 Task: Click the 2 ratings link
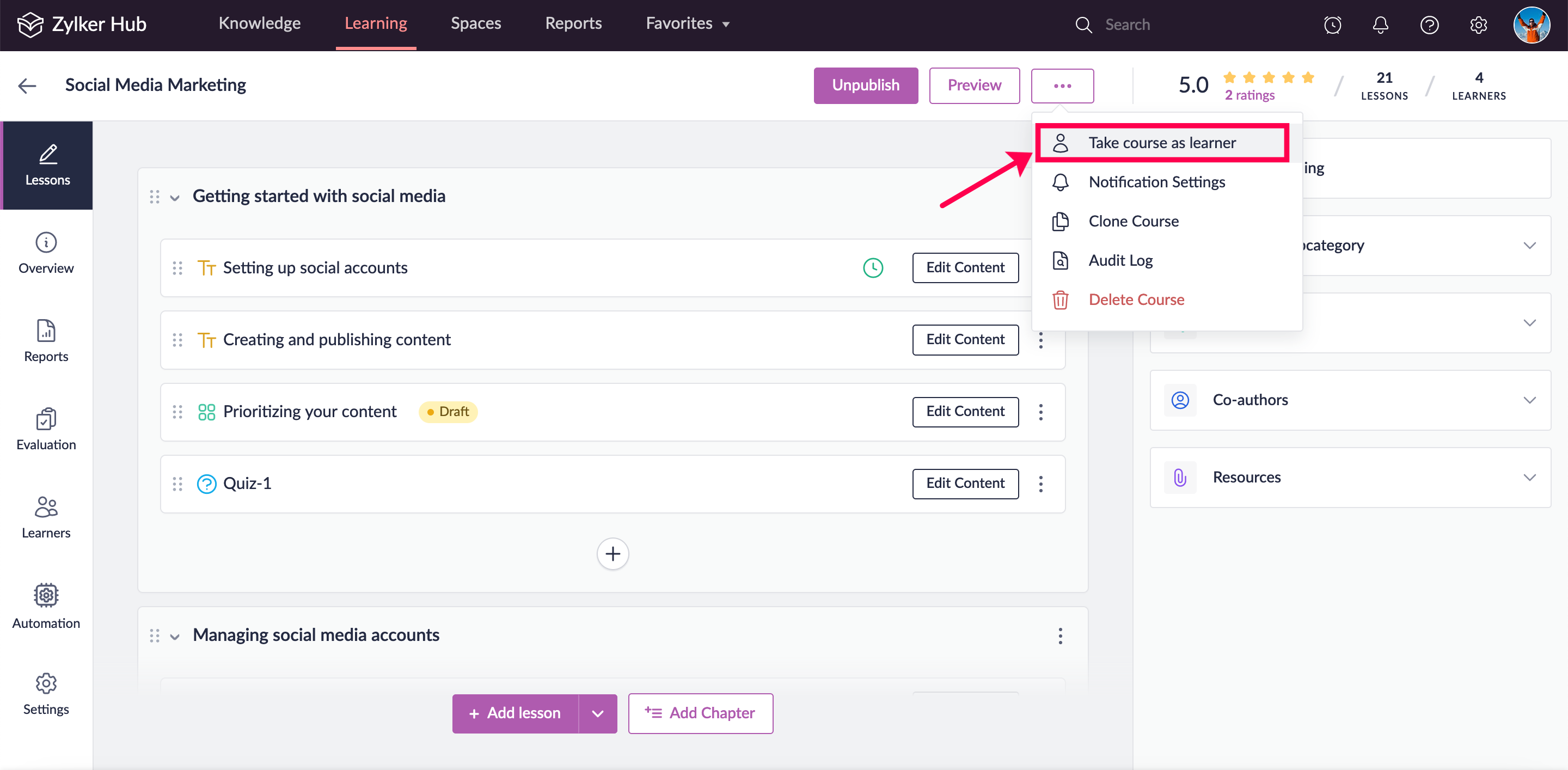coord(1249,95)
